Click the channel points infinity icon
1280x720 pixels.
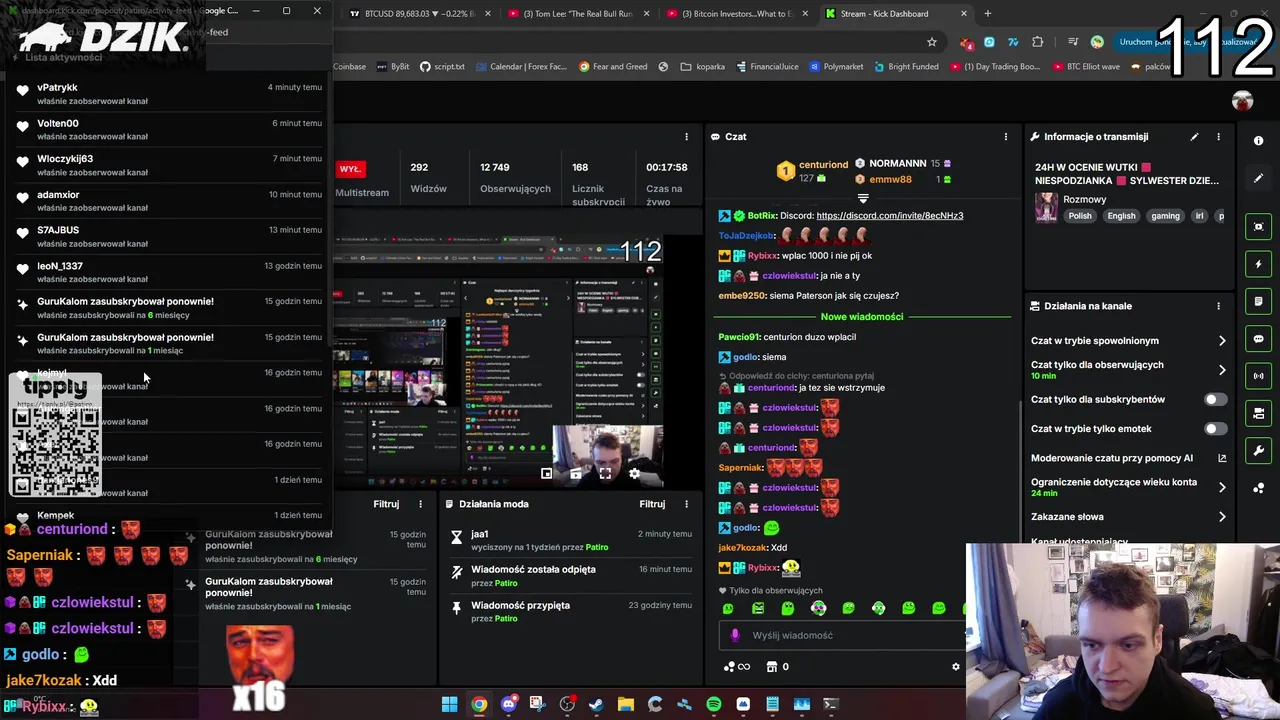736,667
